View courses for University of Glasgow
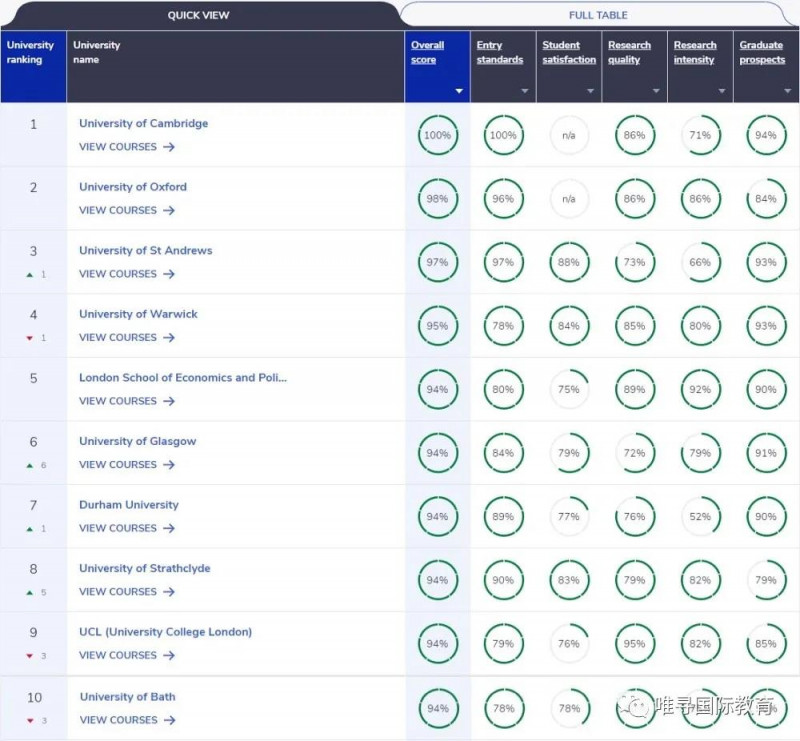This screenshot has height=741, width=800. click(x=127, y=464)
